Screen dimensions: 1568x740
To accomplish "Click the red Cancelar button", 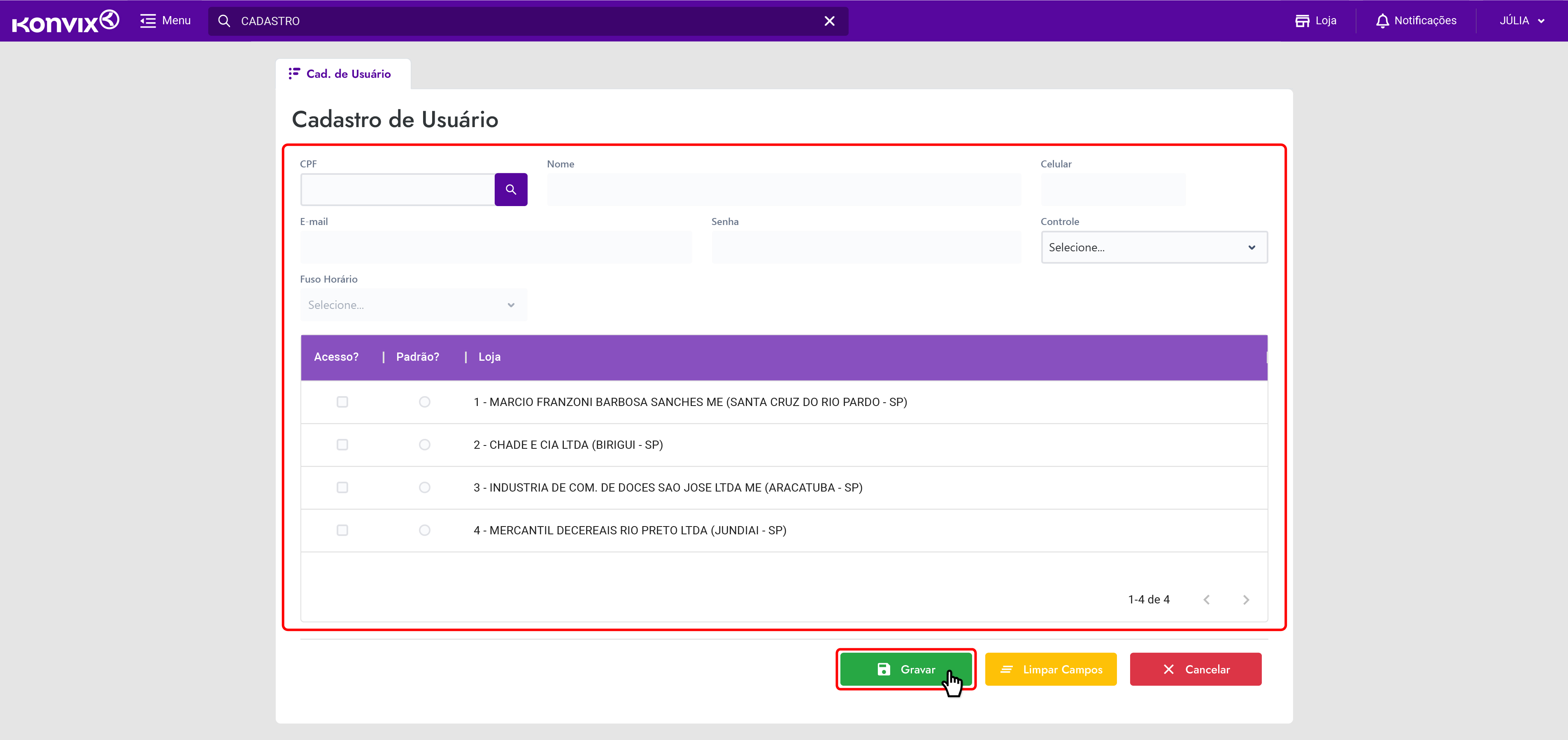I will tap(1195, 669).
